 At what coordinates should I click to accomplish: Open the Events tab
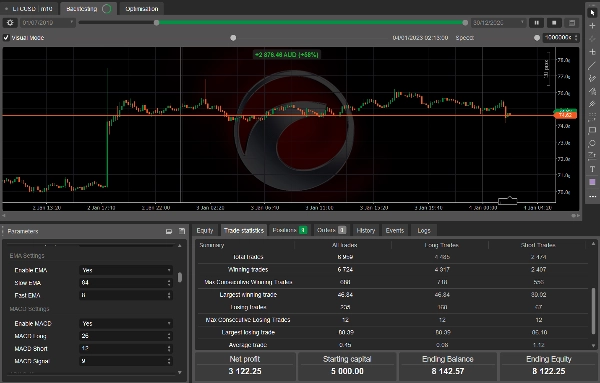tap(395, 230)
